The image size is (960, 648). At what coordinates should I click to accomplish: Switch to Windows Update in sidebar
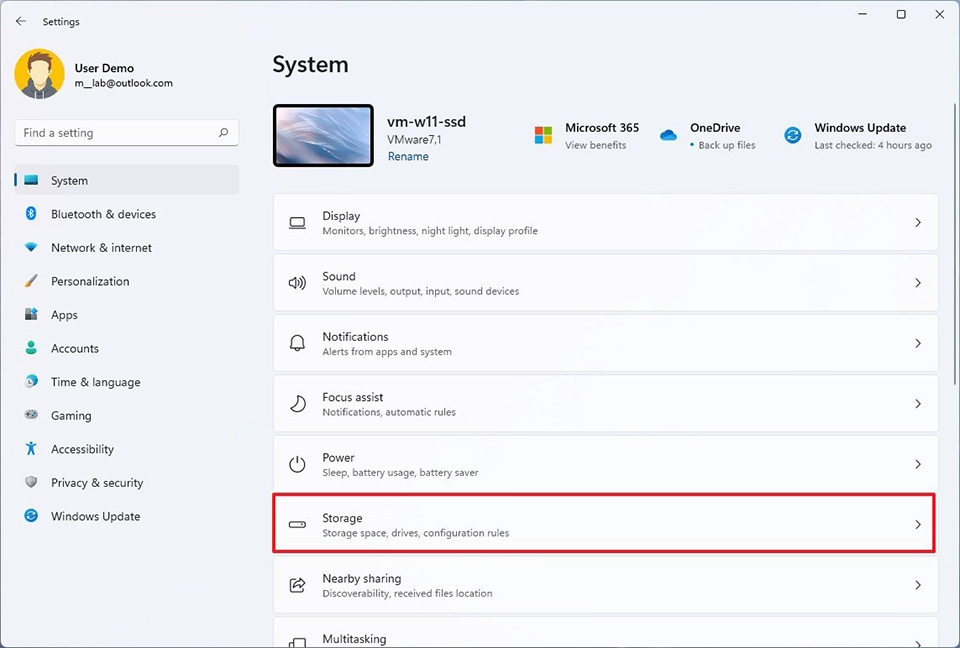click(95, 516)
